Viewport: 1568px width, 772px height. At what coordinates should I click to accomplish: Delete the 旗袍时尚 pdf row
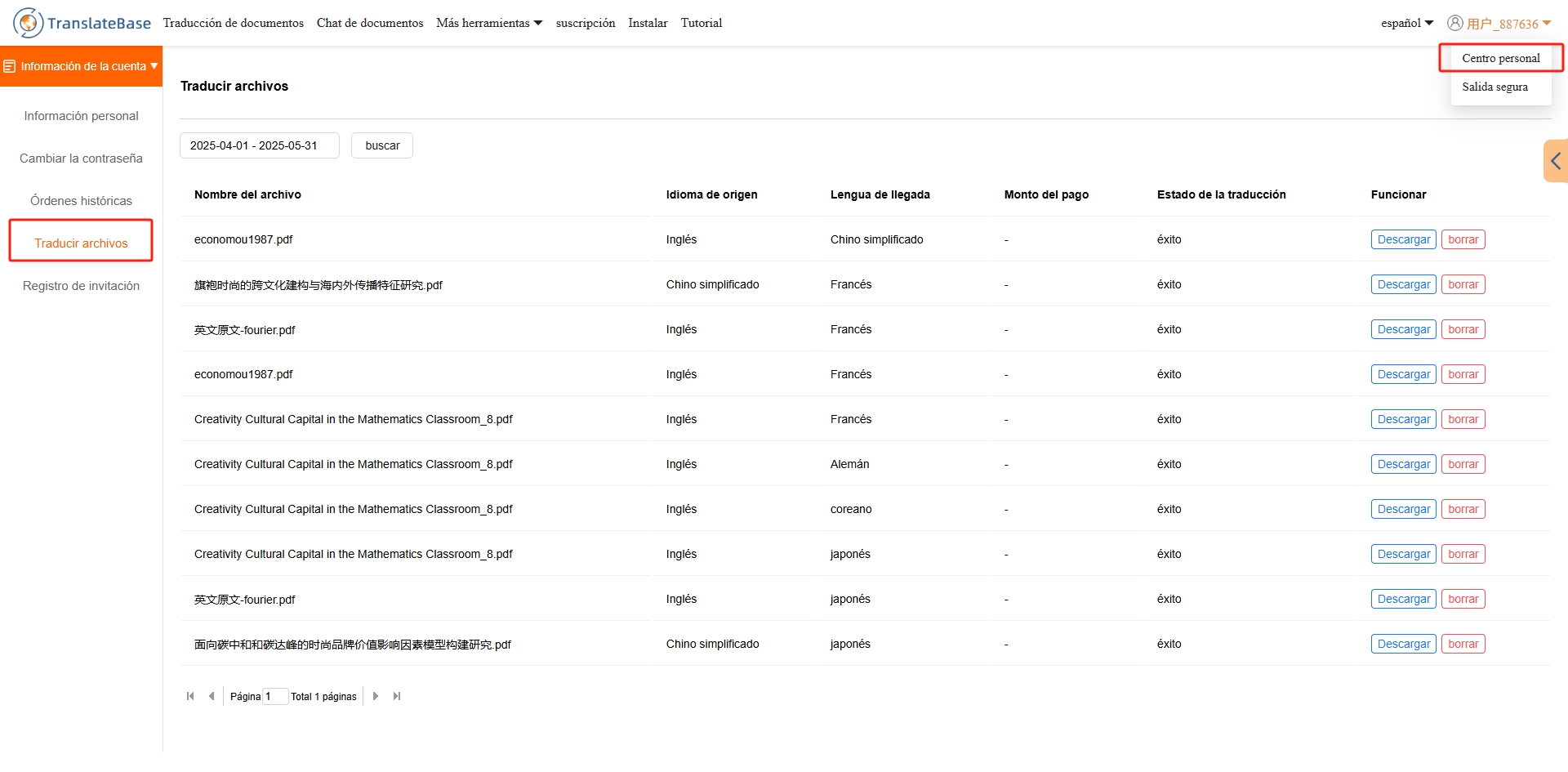[1463, 284]
